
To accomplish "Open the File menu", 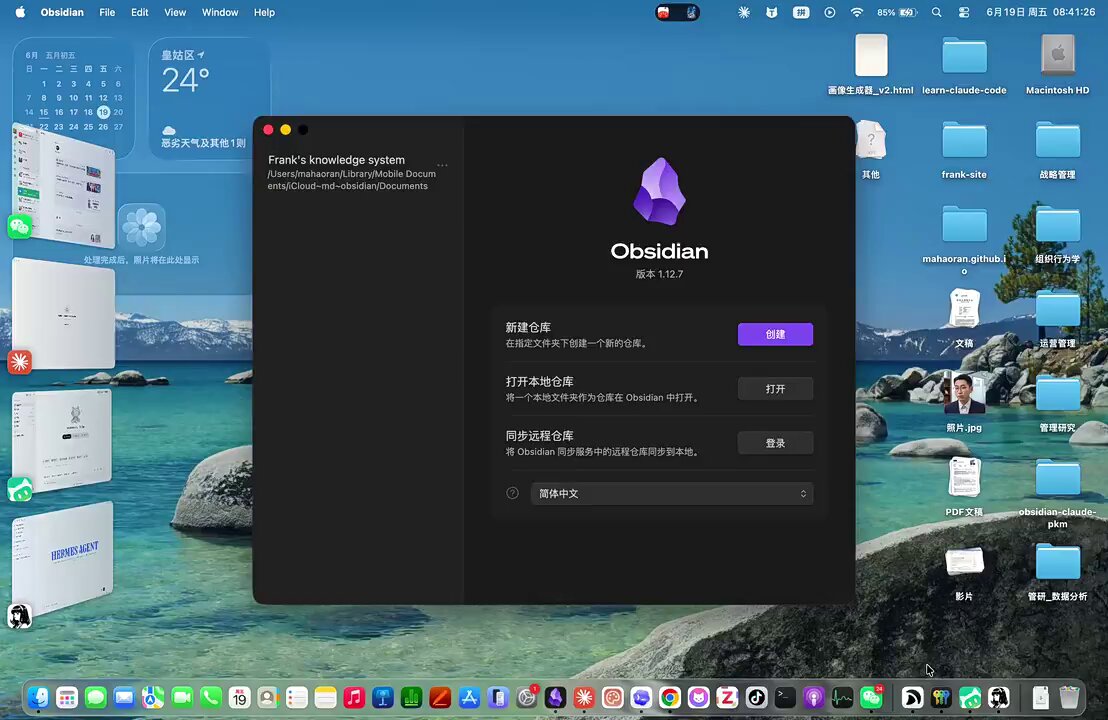I will click(107, 12).
